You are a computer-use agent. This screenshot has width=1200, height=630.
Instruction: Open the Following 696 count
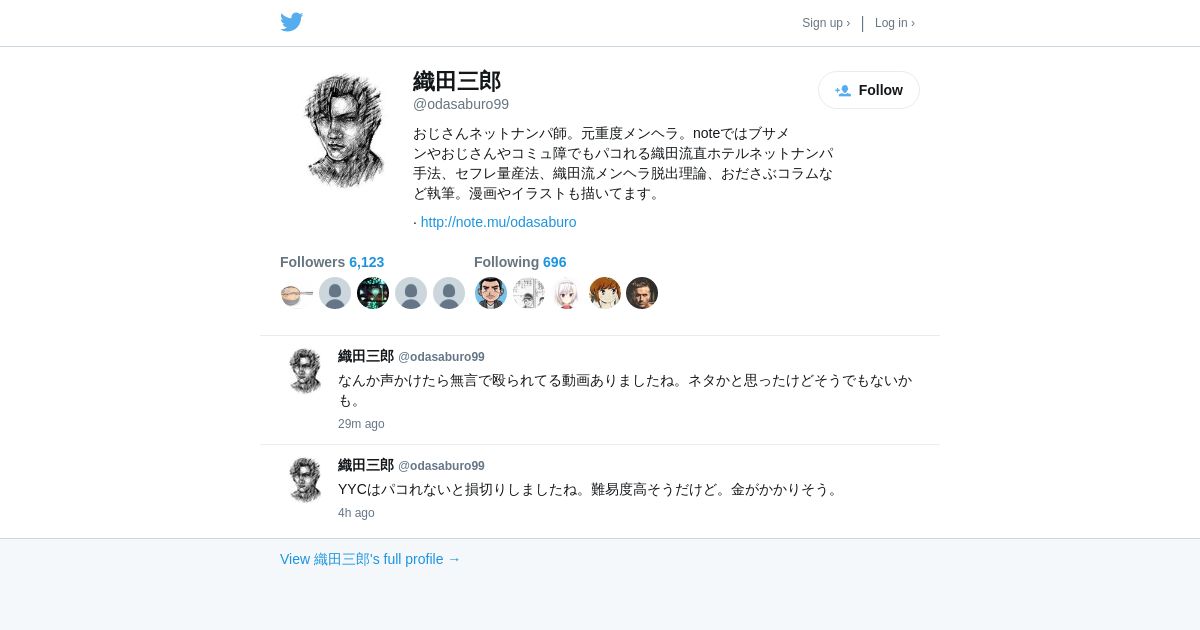click(520, 262)
